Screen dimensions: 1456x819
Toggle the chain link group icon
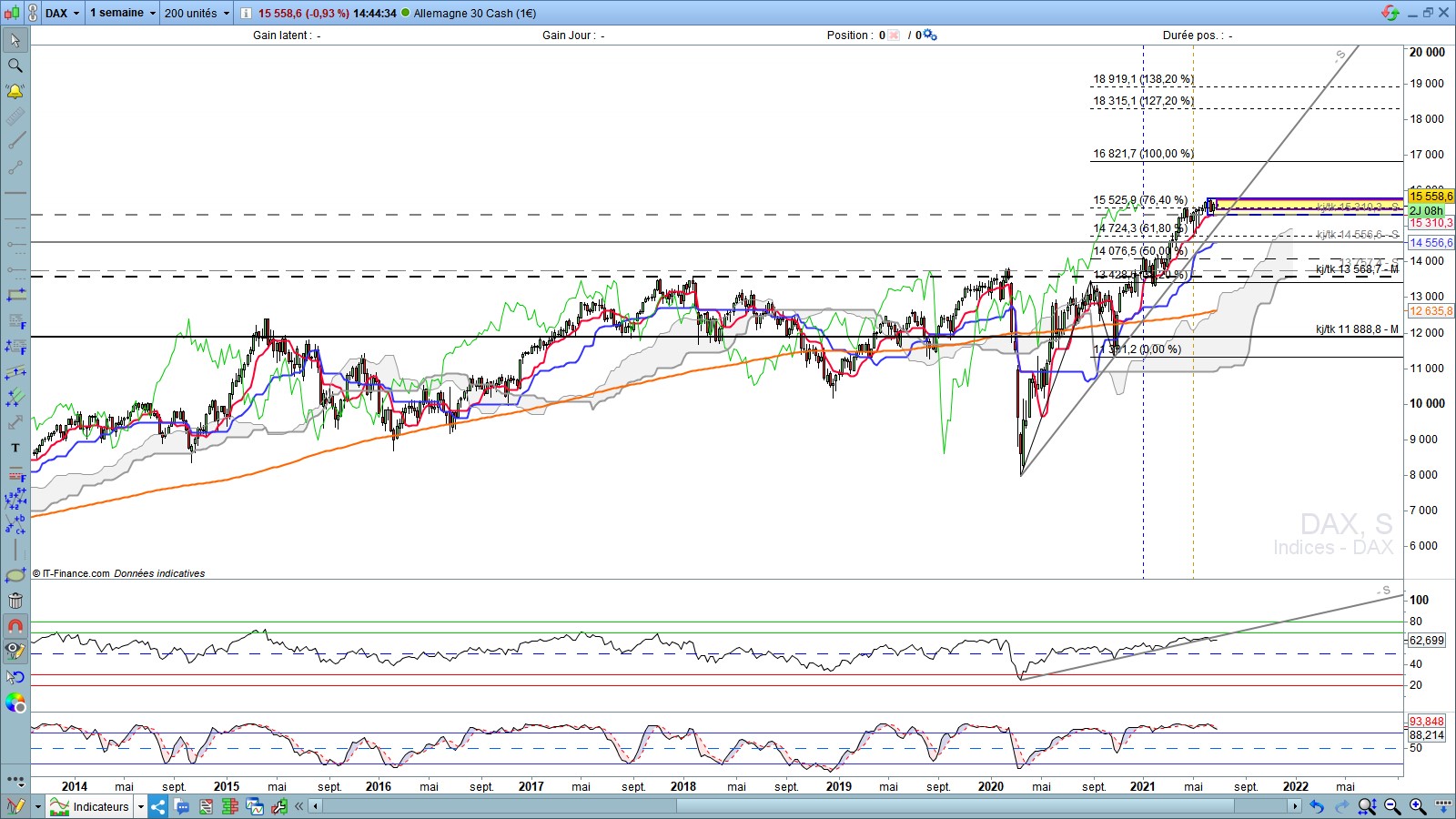coord(33,13)
